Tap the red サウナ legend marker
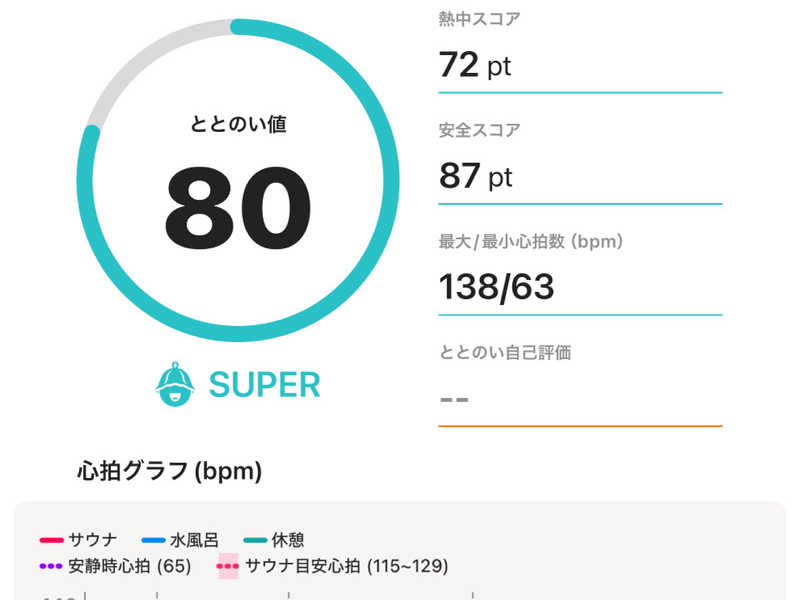Image resolution: width=800 pixels, height=600 pixels. (51, 540)
